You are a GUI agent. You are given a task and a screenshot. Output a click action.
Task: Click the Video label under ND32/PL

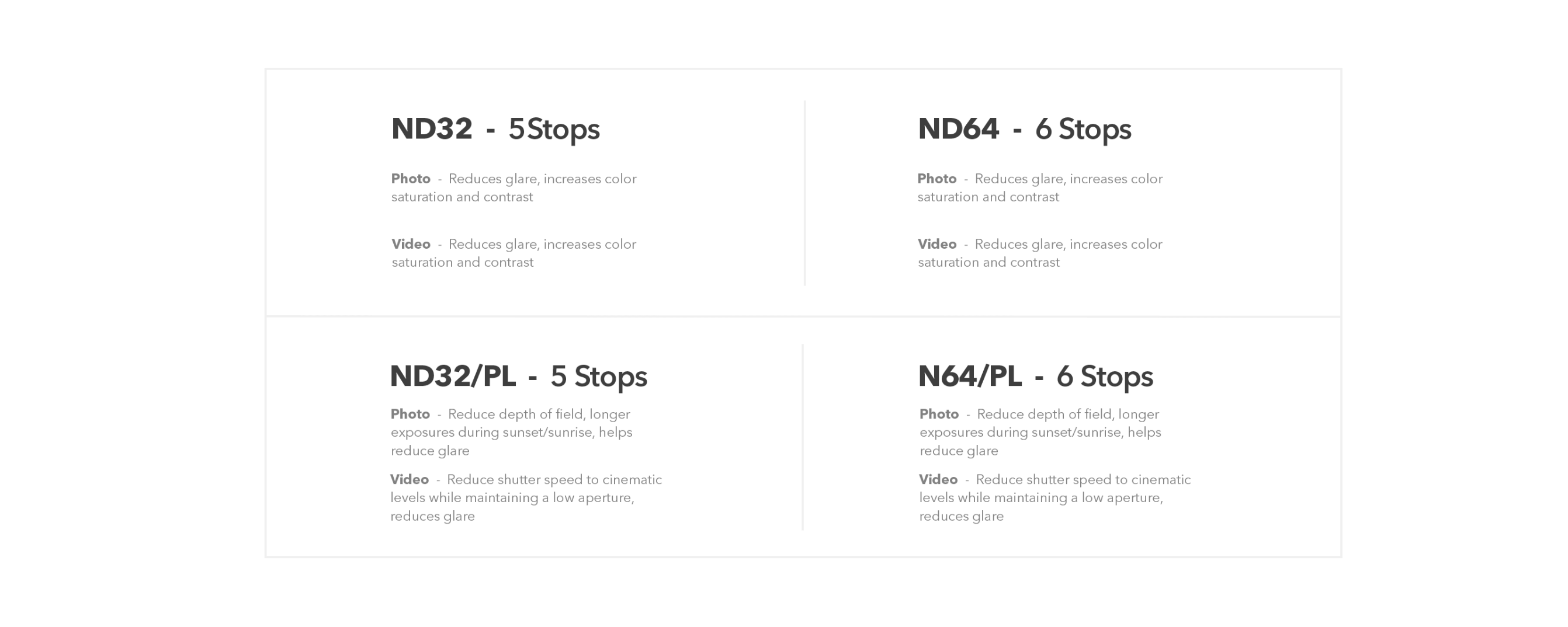coord(409,479)
